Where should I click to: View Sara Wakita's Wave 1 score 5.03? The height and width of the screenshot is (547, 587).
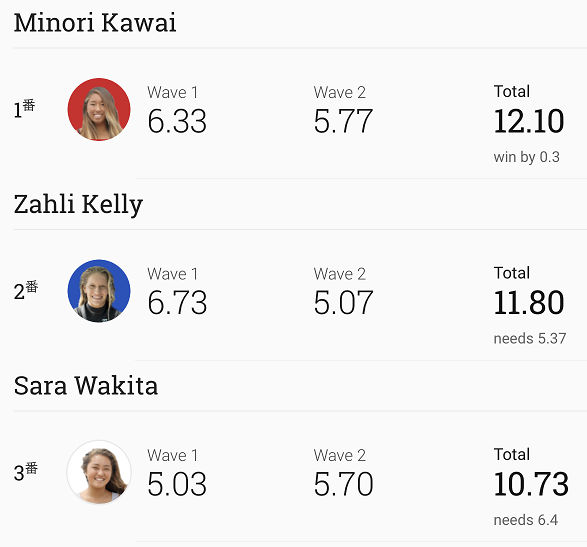[x=177, y=484]
